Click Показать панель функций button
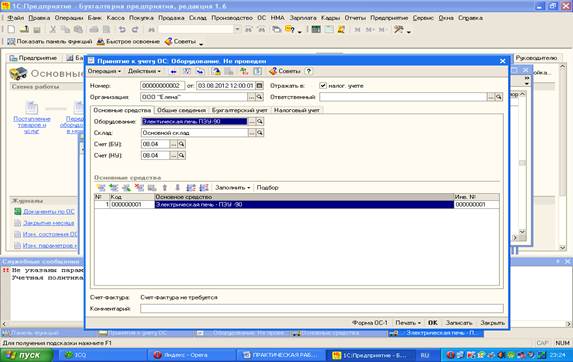This screenshot has width=573, height=362. tap(50, 42)
